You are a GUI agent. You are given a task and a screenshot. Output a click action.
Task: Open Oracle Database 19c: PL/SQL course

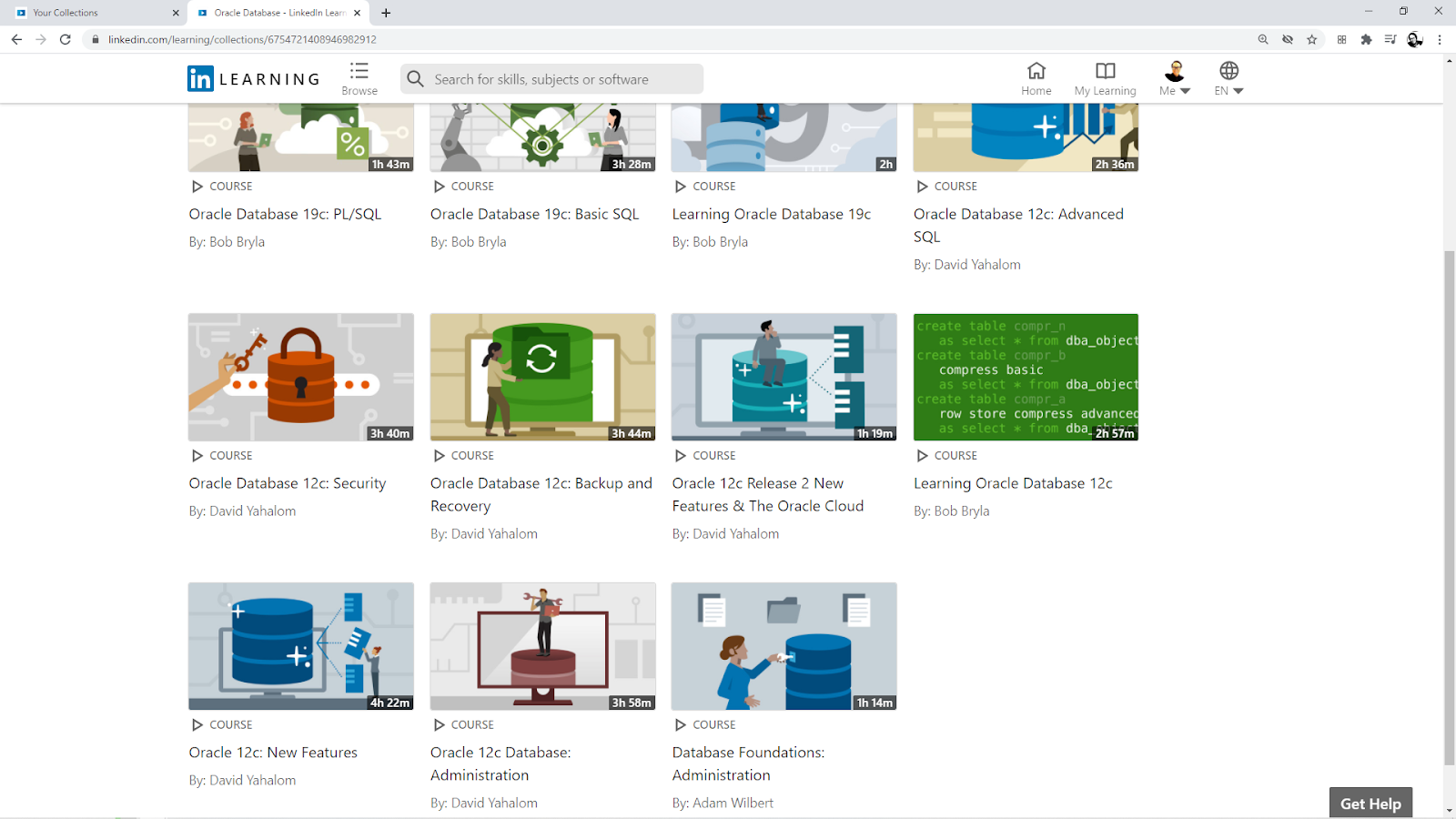click(x=285, y=214)
